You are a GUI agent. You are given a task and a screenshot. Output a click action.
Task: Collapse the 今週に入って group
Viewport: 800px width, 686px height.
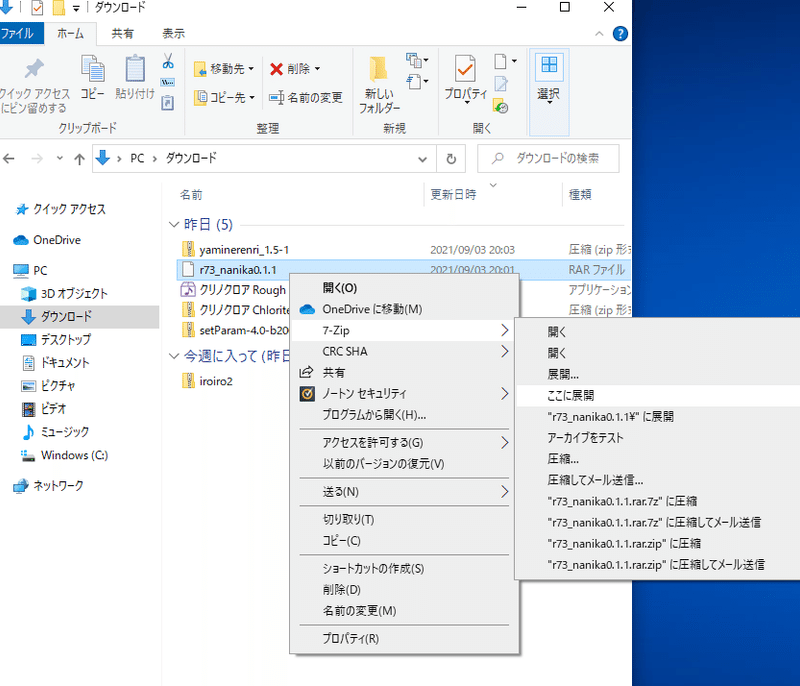pos(174,356)
